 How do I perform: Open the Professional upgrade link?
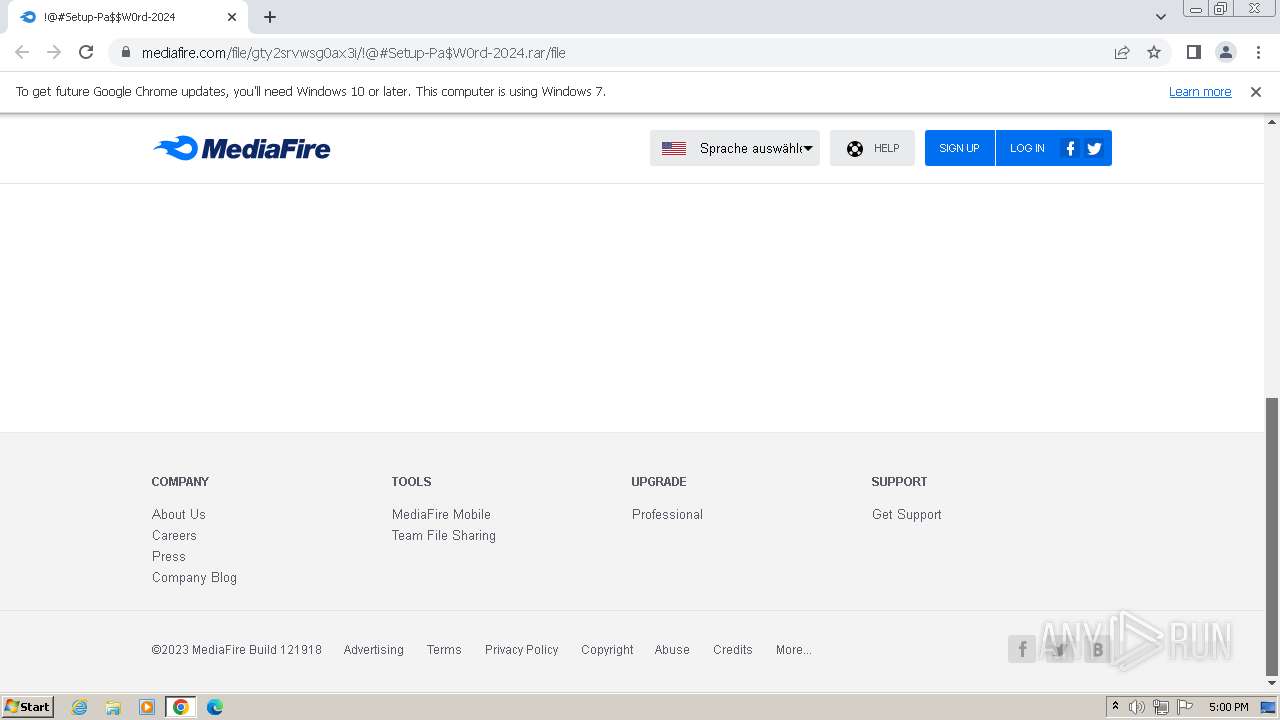click(x=667, y=514)
